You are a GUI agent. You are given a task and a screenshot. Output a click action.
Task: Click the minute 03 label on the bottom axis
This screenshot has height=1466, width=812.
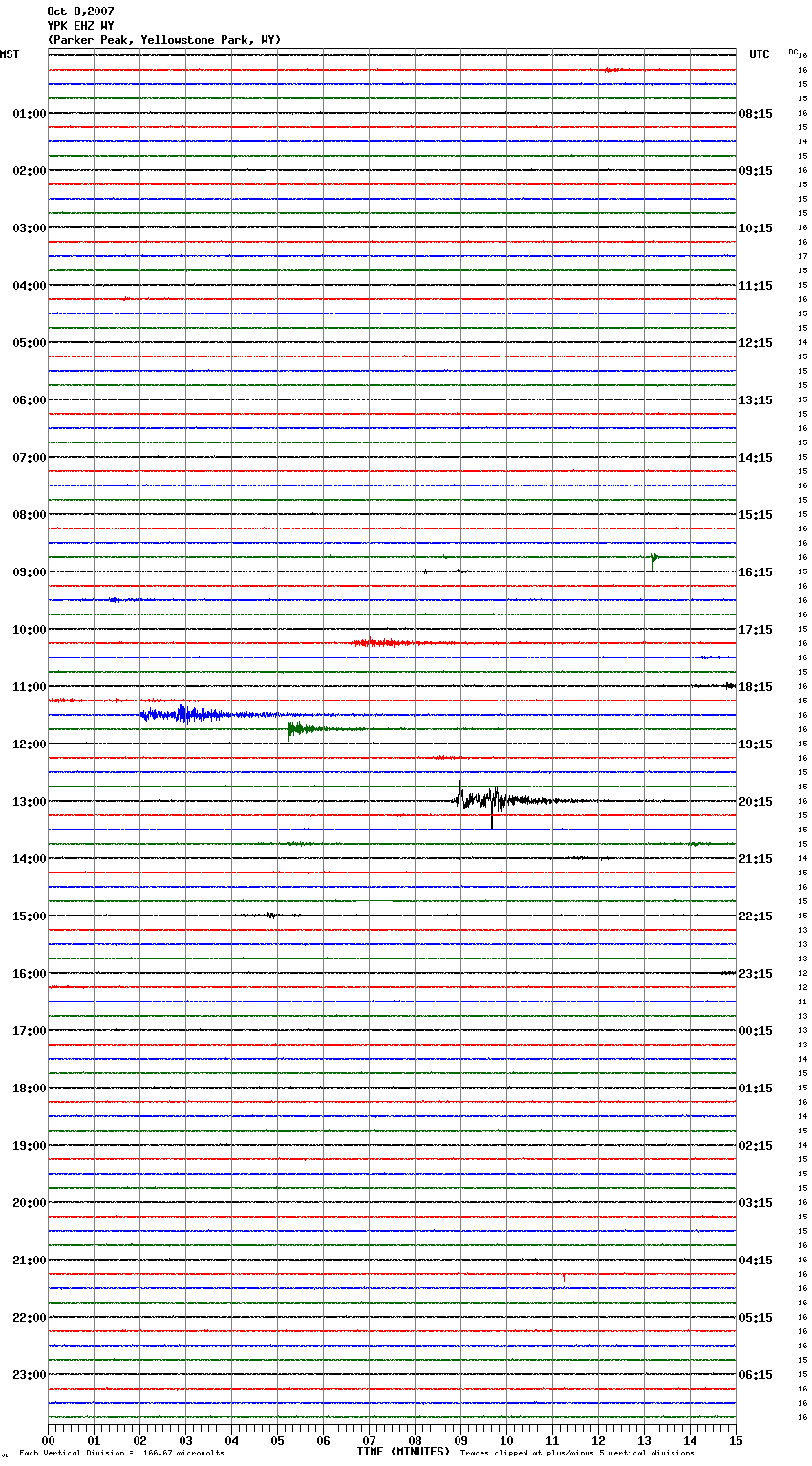[x=185, y=1440]
